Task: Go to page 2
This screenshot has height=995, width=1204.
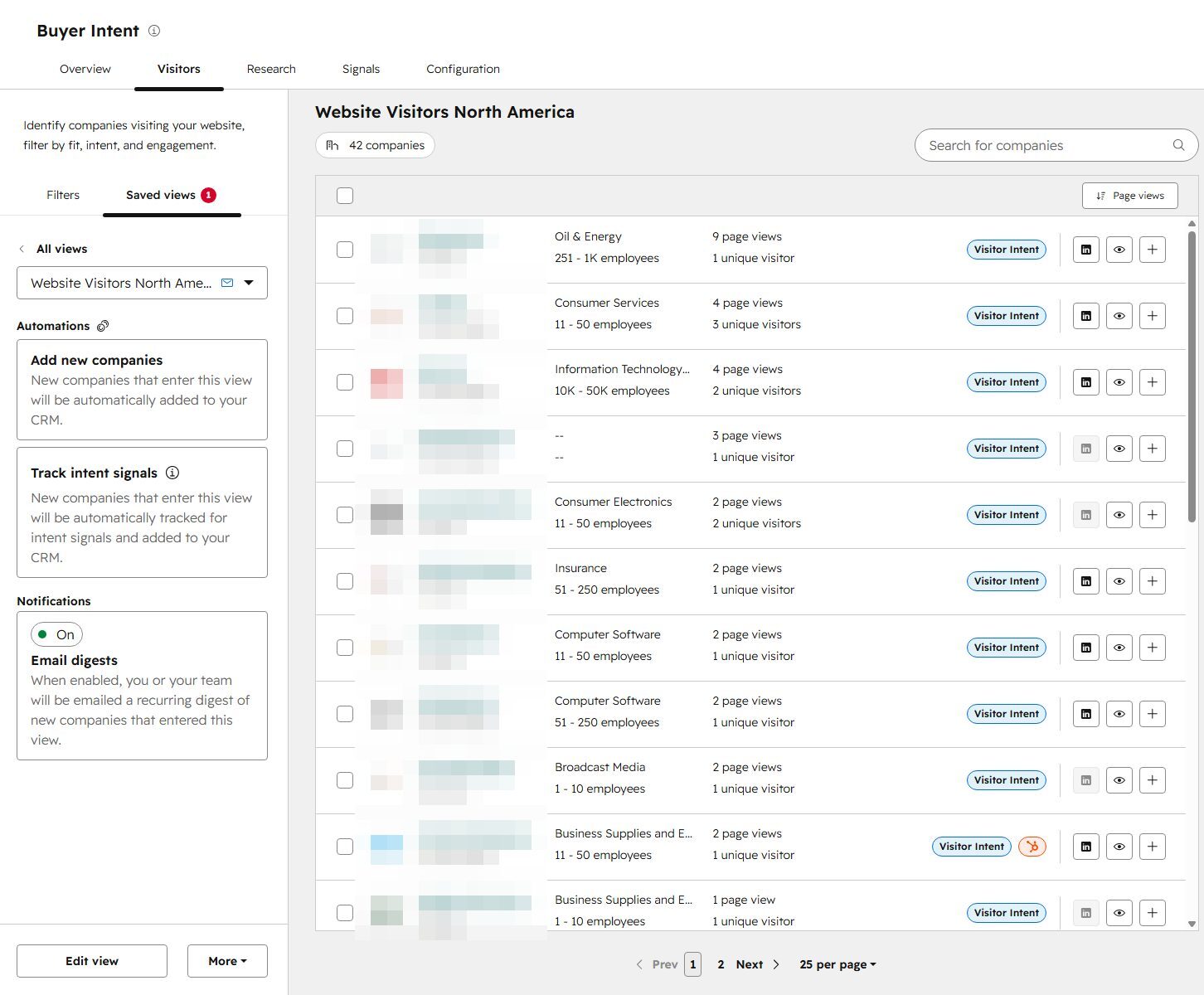Action: [x=721, y=964]
